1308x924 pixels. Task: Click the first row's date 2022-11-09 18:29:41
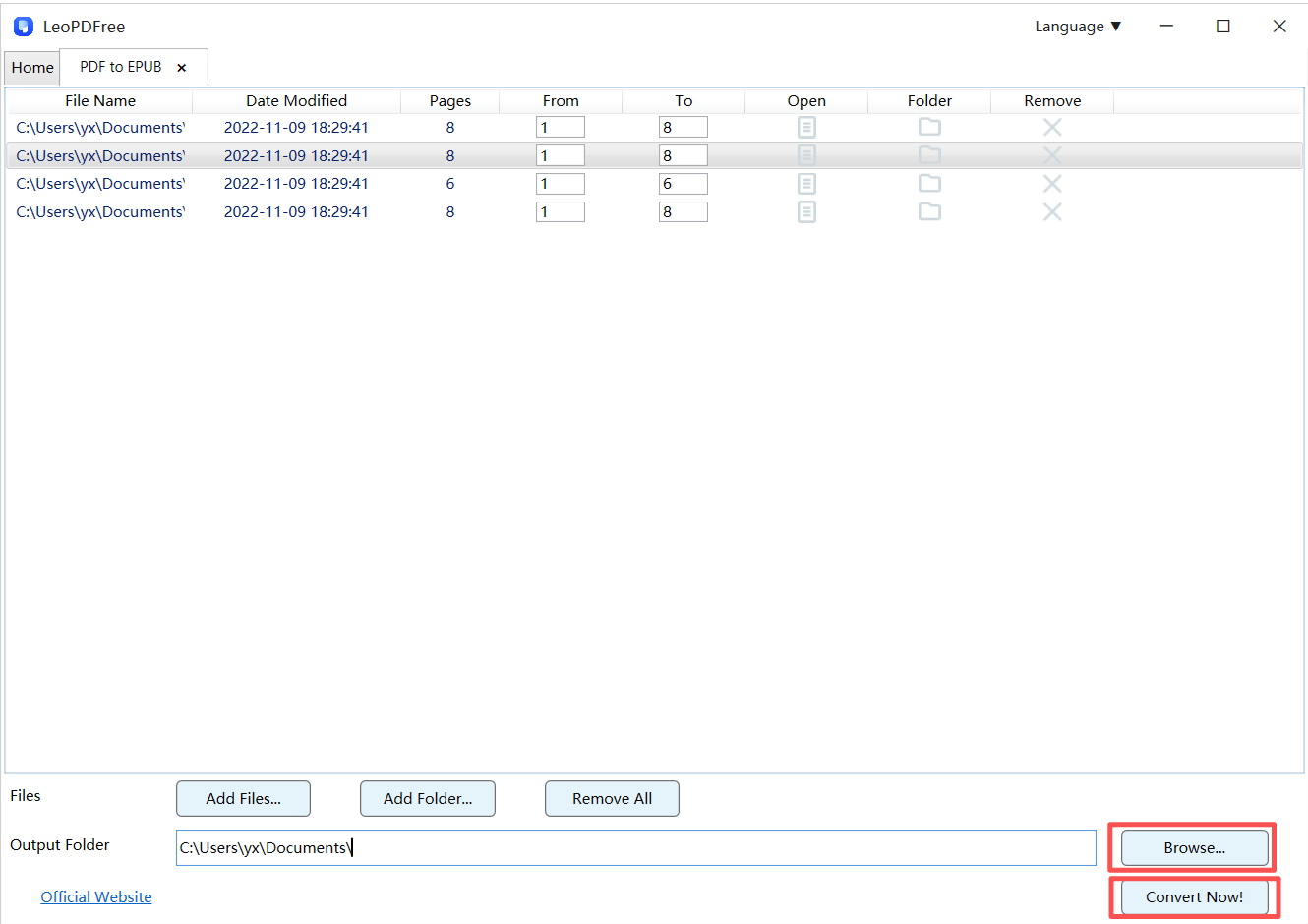point(296,128)
